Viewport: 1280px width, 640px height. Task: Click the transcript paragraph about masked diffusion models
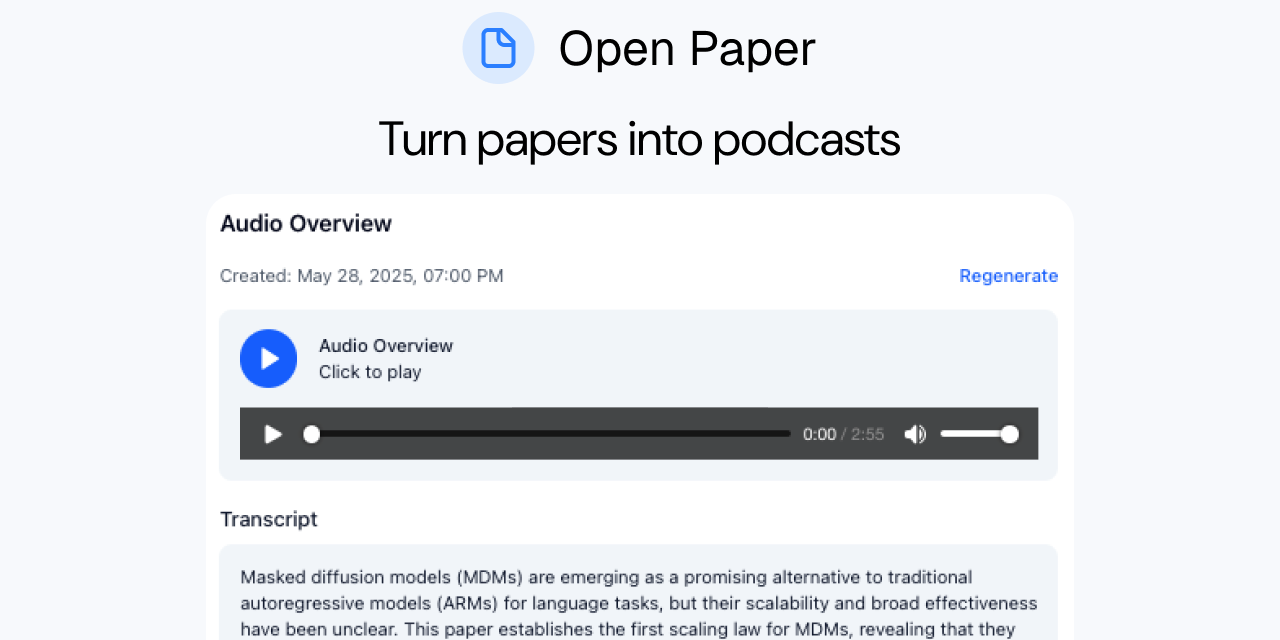pyautogui.click(x=638, y=603)
